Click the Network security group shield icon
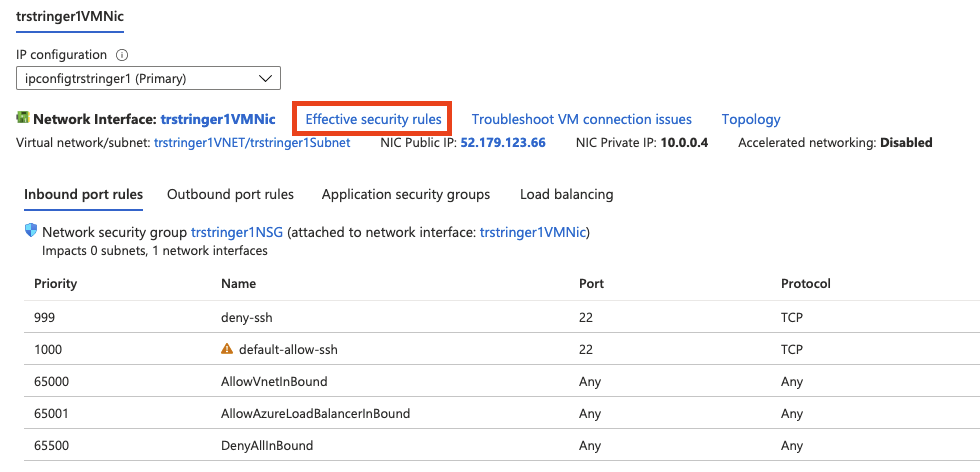This screenshot has height=472, width=980. pyautogui.click(x=30, y=232)
